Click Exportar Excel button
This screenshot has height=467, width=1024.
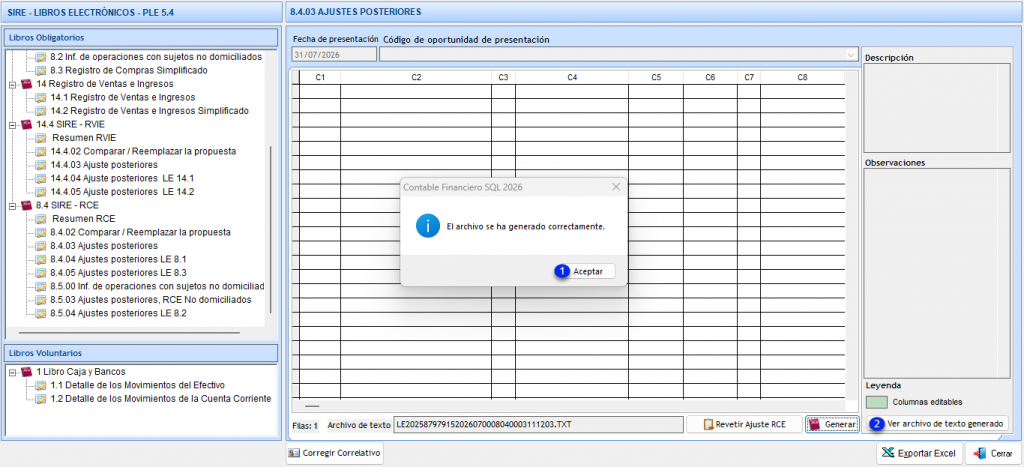(920, 453)
